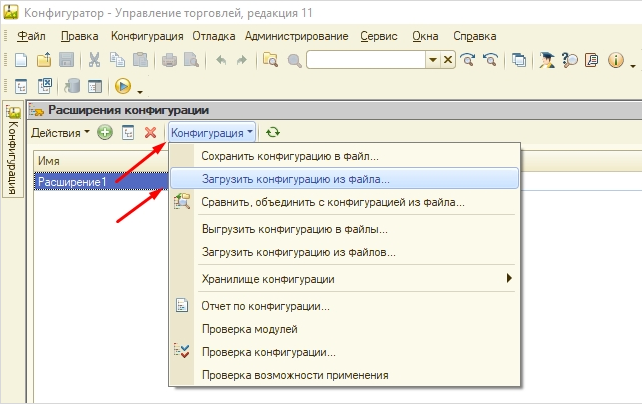Screen dimensions: 642x404
Task: Select Проверка возможности применения
Action: pyautogui.click(x=294, y=375)
